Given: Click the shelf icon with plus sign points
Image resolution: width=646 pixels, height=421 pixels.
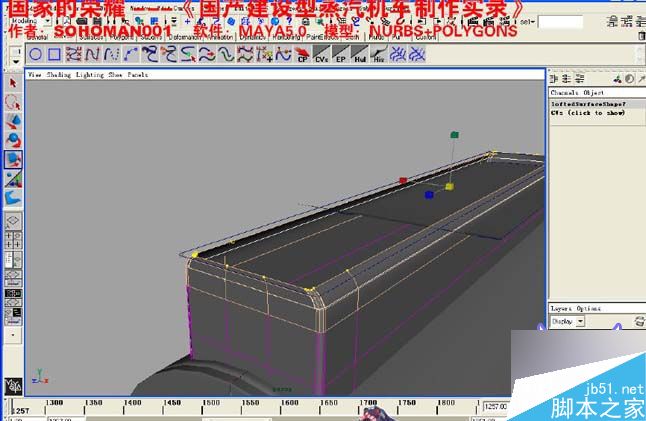Looking at the screenshot, I should pyautogui.click(x=264, y=55).
